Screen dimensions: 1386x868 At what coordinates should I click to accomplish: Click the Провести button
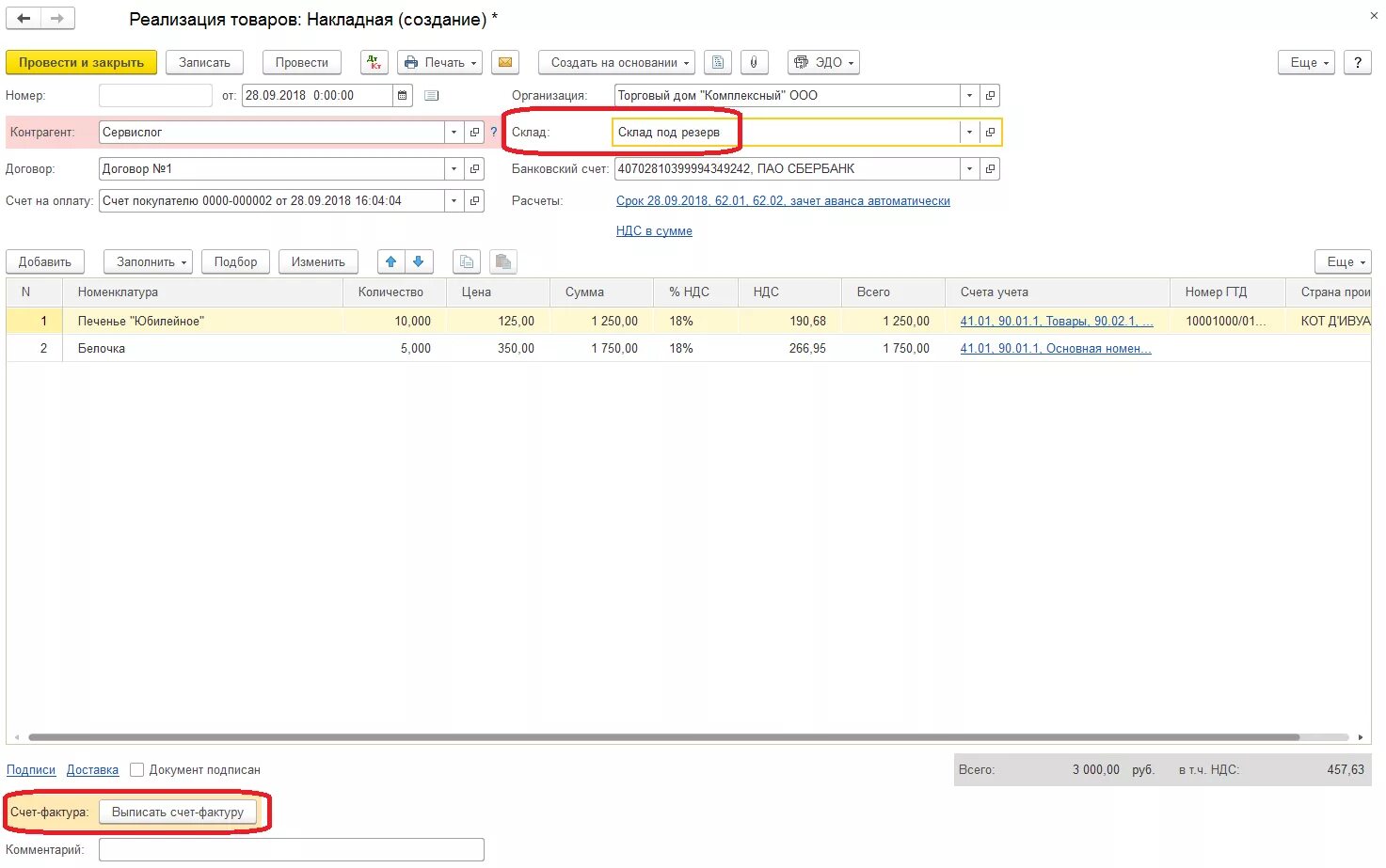click(x=302, y=62)
